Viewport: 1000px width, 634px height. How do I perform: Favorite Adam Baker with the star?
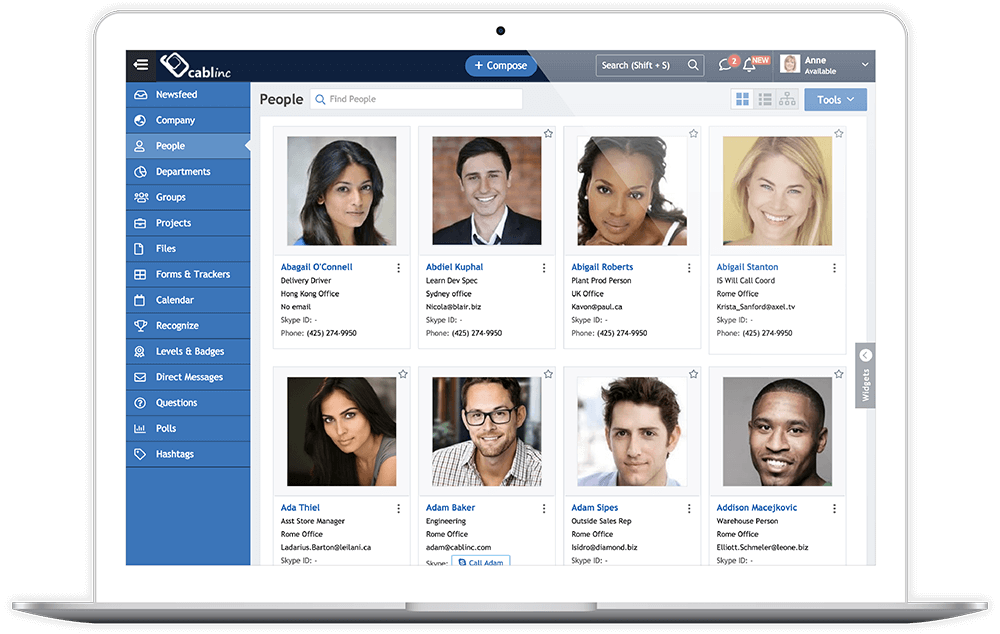coord(547,373)
